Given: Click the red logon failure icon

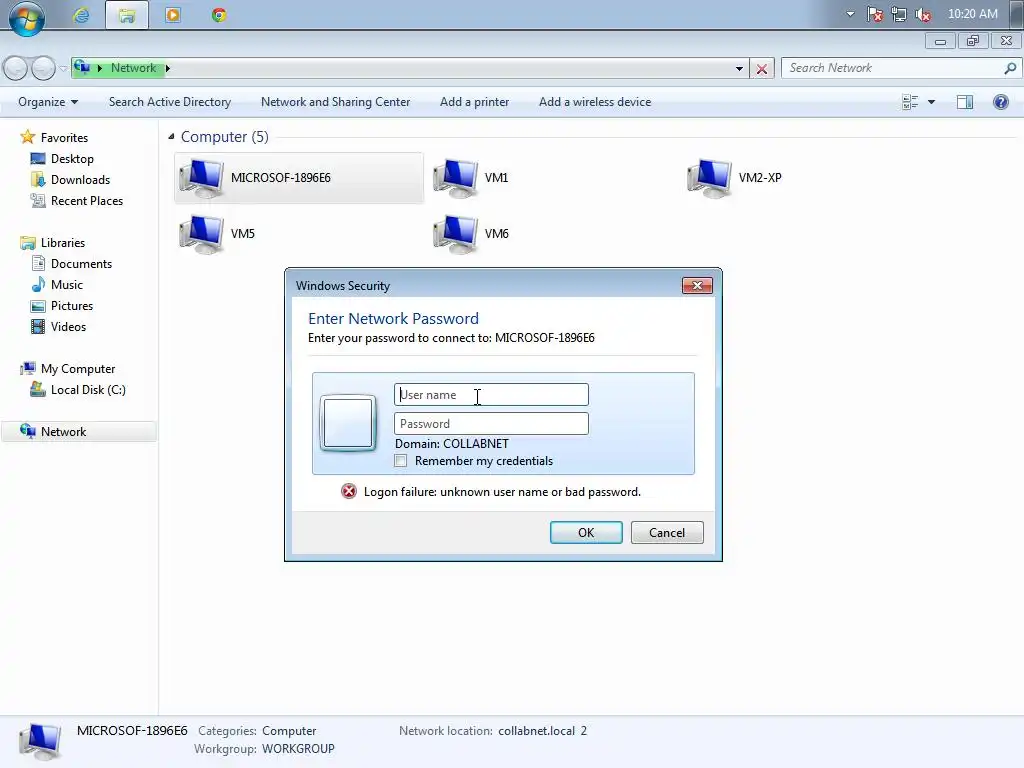Looking at the screenshot, I should (349, 491).
